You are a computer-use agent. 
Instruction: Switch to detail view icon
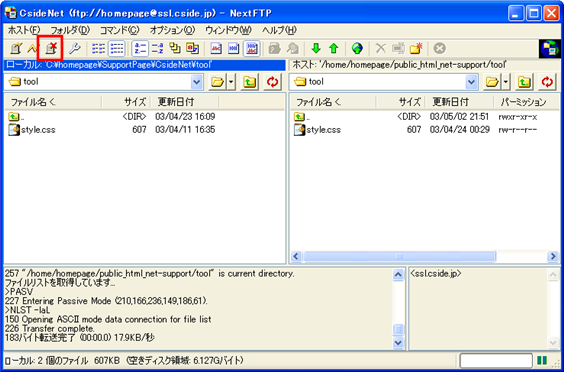point(116,48)
